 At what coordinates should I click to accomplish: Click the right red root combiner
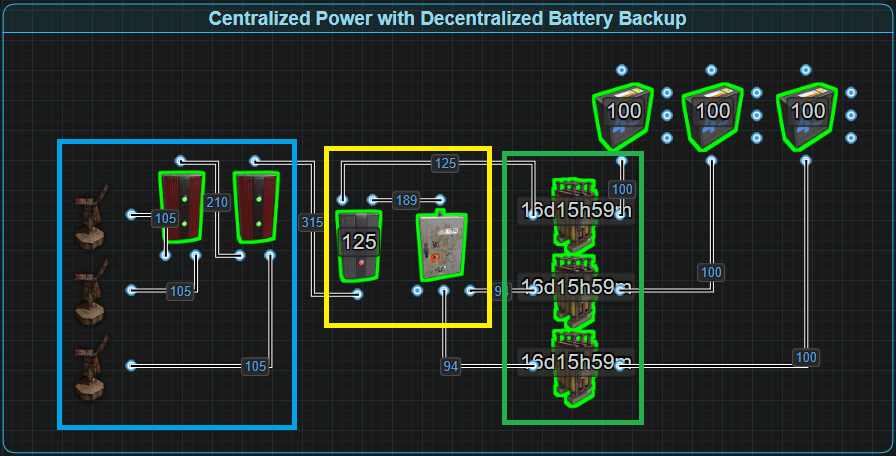point(257,206)
